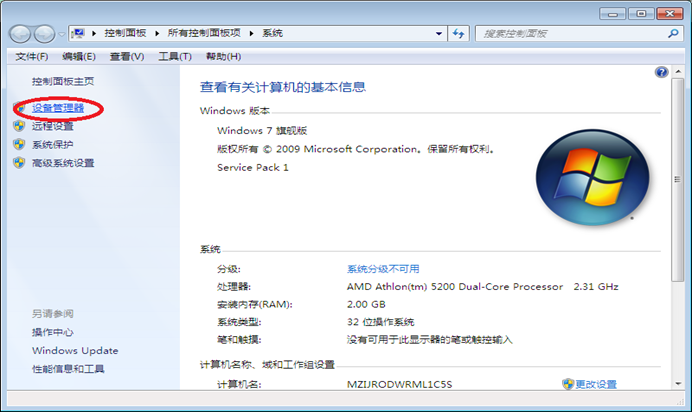Screen dimensions: 692x412
Task: Click the shield icon beside 高级系统设置
Action: [19, 163]
